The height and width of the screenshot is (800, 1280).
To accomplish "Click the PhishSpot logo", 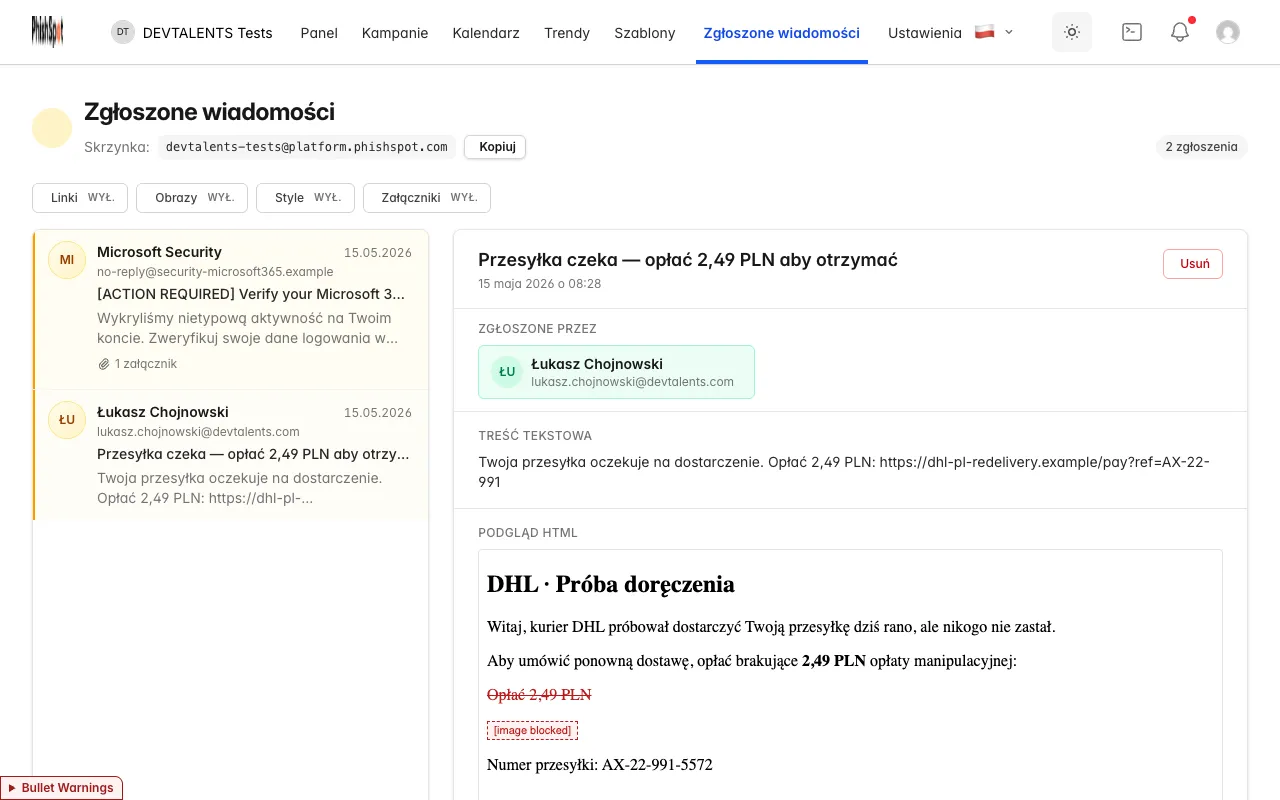I will click(x=47, y=32).
